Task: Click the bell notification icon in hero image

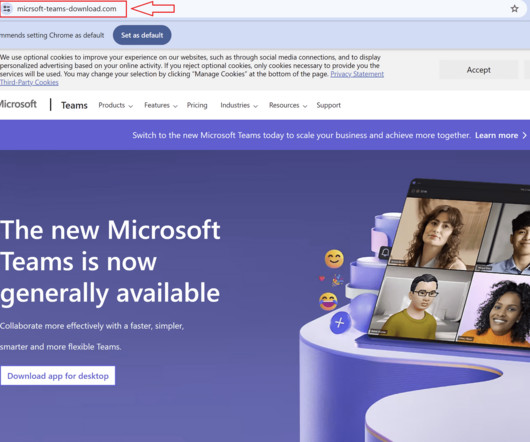Action: pyautogui.click(x=385, y=252)
